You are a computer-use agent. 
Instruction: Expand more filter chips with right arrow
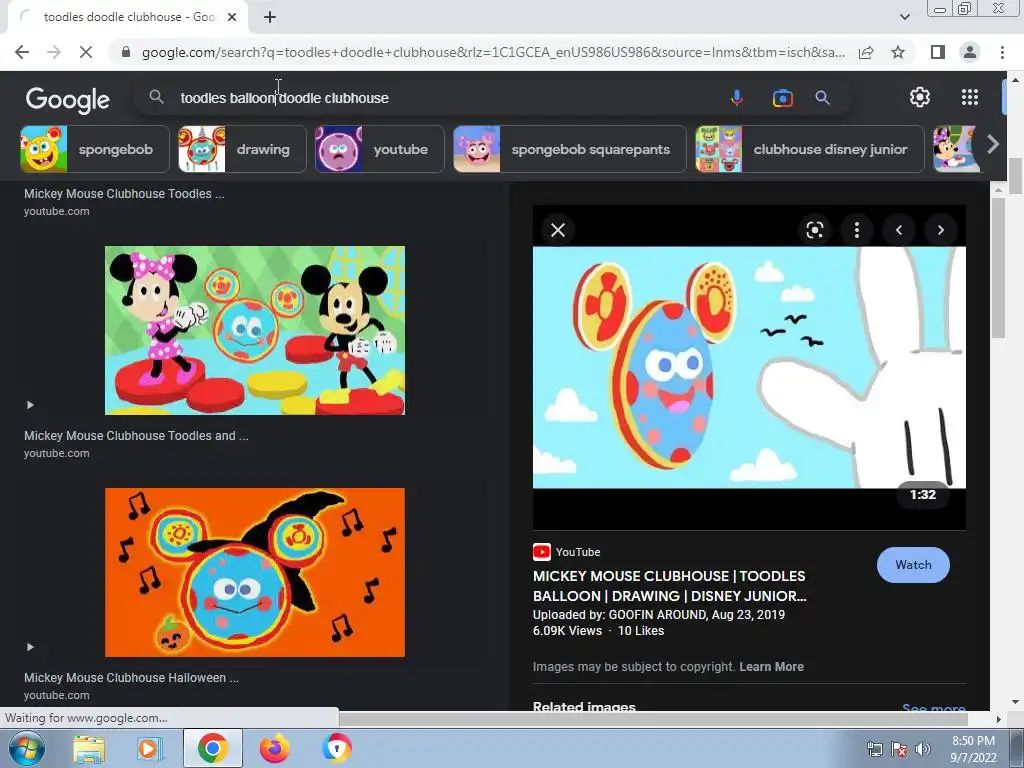993,144
